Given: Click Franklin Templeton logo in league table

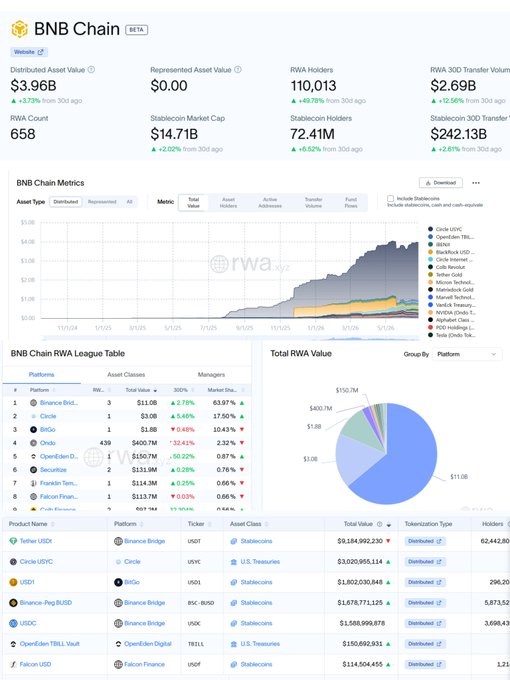Looking at the screenshot, I should tap(33, 483).
